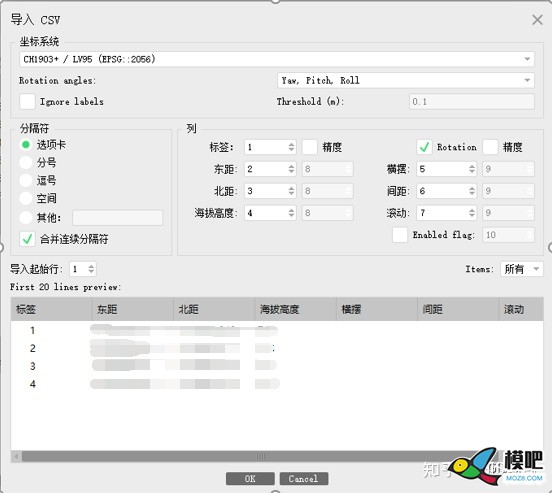552x493 pixels.
Task: Click the horizontal scrollbar of the preview
Action: [261, 456]
